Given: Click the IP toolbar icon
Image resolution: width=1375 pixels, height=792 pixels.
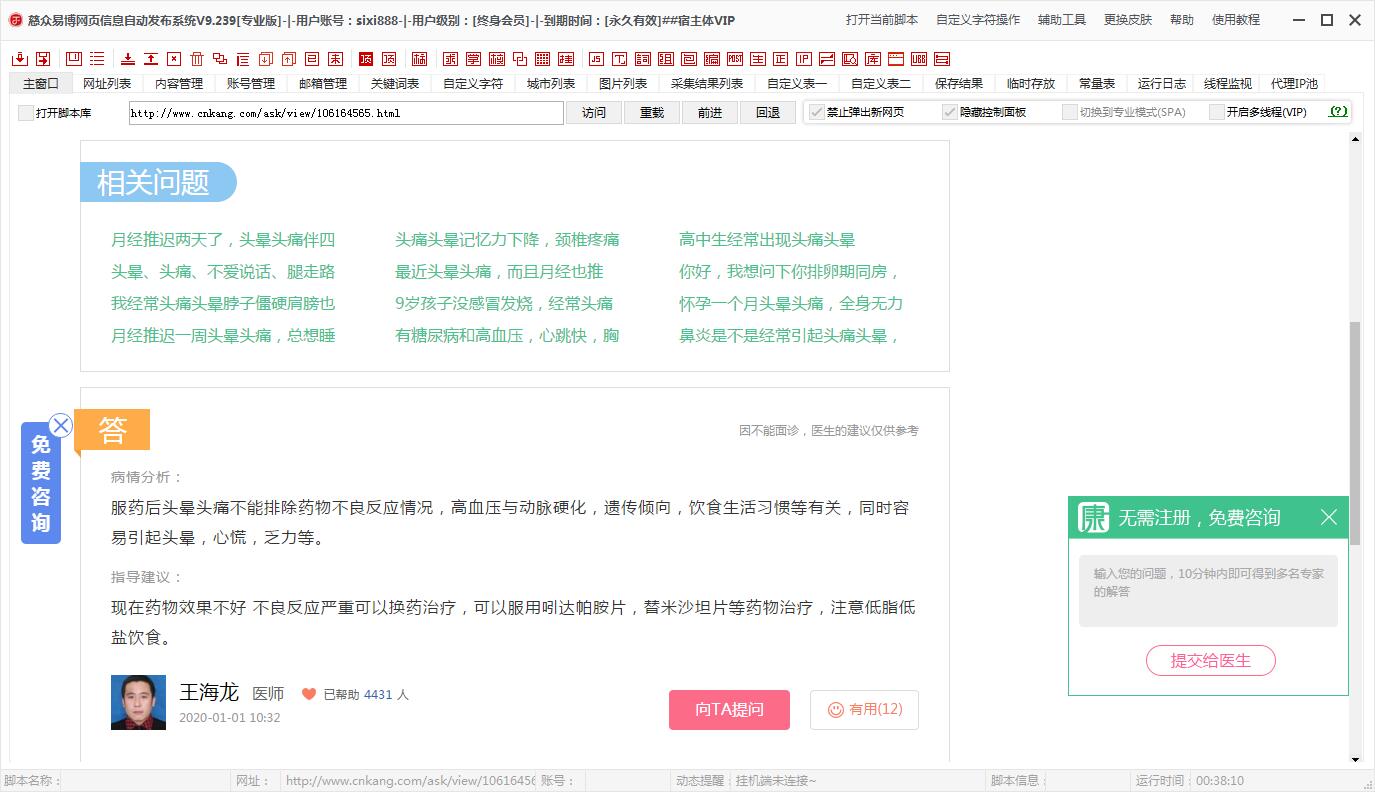Looking at the screenshot, I should [804, 59].
